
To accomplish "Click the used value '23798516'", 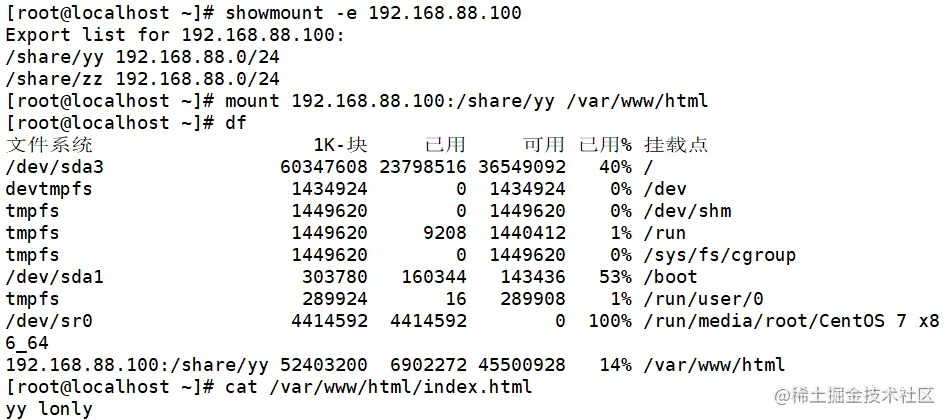I will (422, 166).
